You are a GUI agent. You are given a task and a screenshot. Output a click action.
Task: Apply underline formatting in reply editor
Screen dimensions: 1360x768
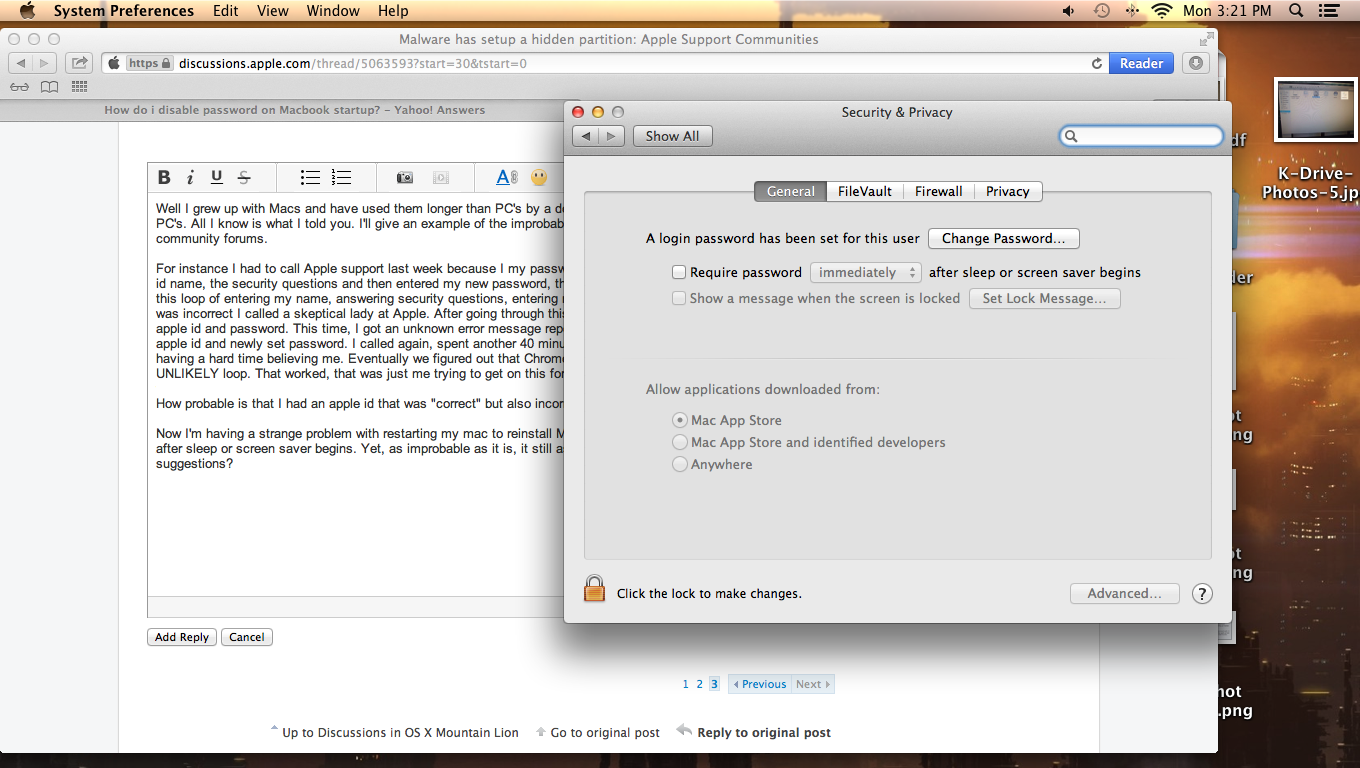click(216, 178)
